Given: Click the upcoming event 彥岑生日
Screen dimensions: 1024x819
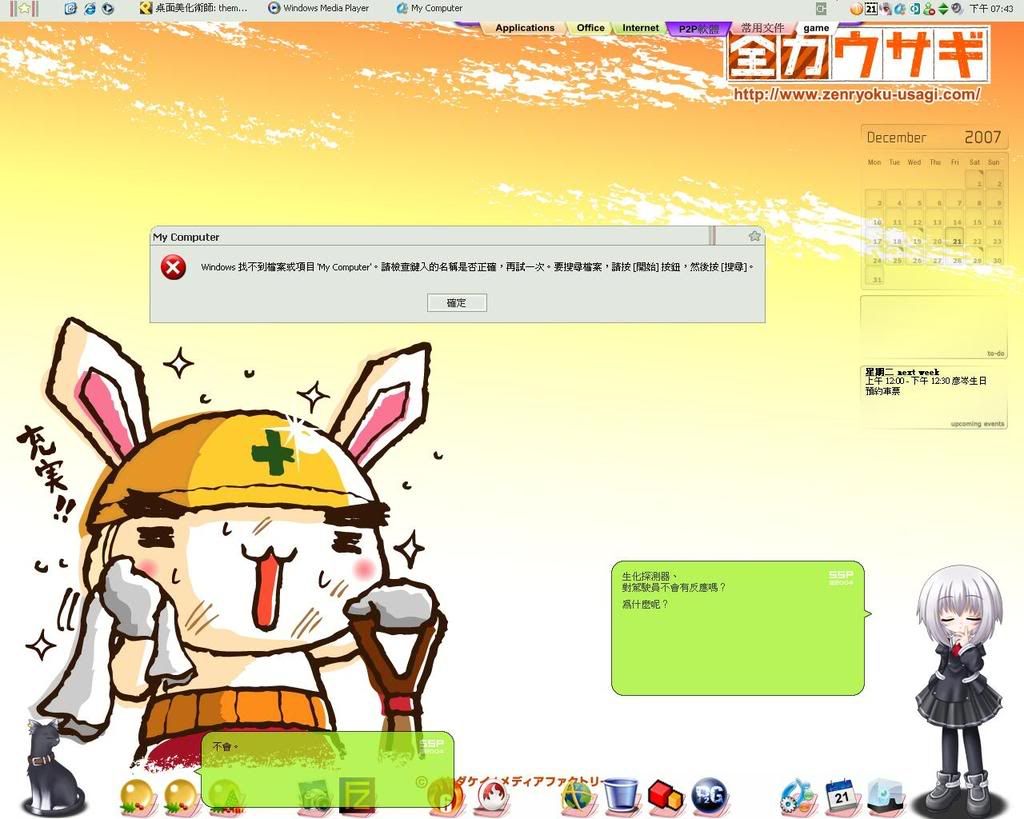Looking at the screenshot, I should click(x=926, y=381).
